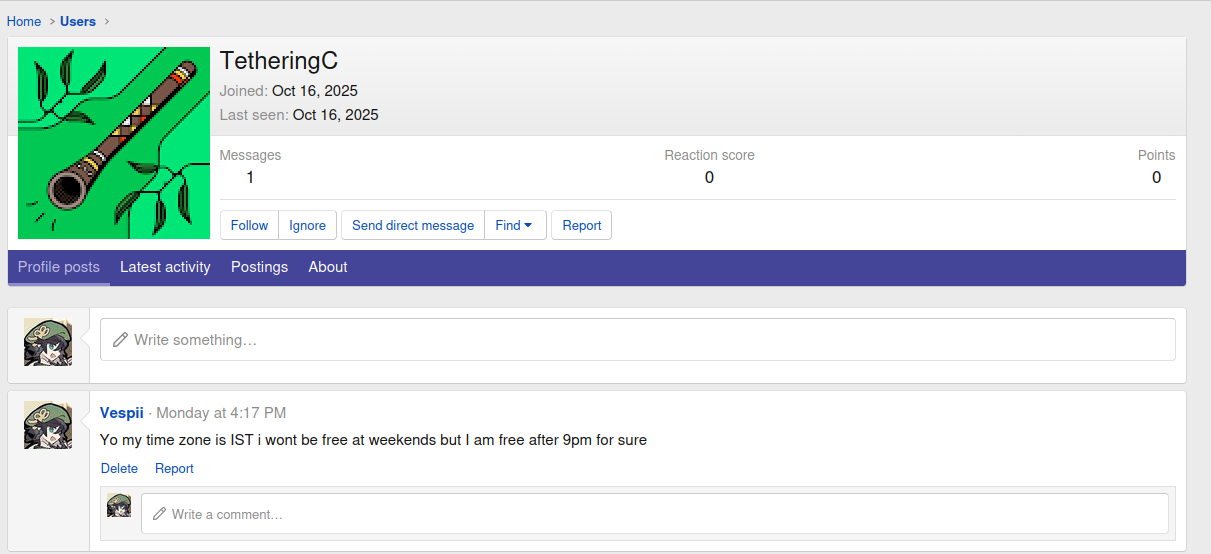This screenshot has width=1211, height=554.
Task: Open the Postings tab
Action: (259, 267)
